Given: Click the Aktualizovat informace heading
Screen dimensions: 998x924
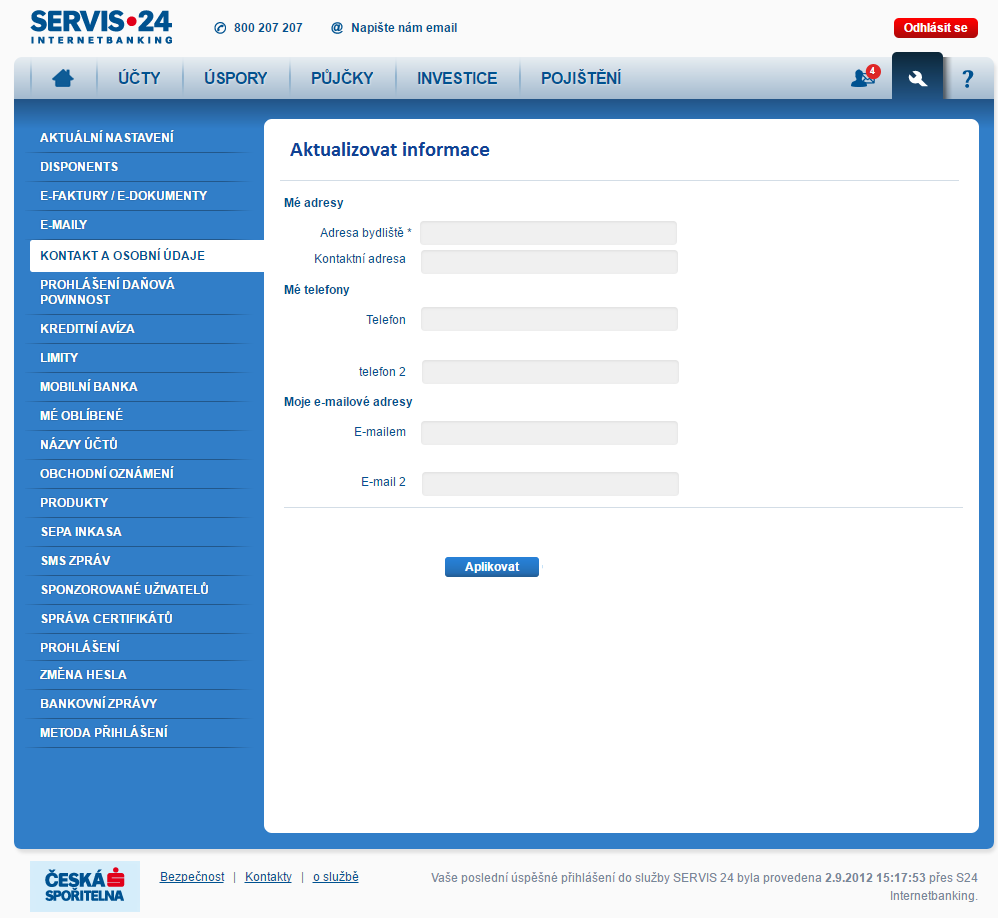Looking at the screenshot, I should coord(390,150).
